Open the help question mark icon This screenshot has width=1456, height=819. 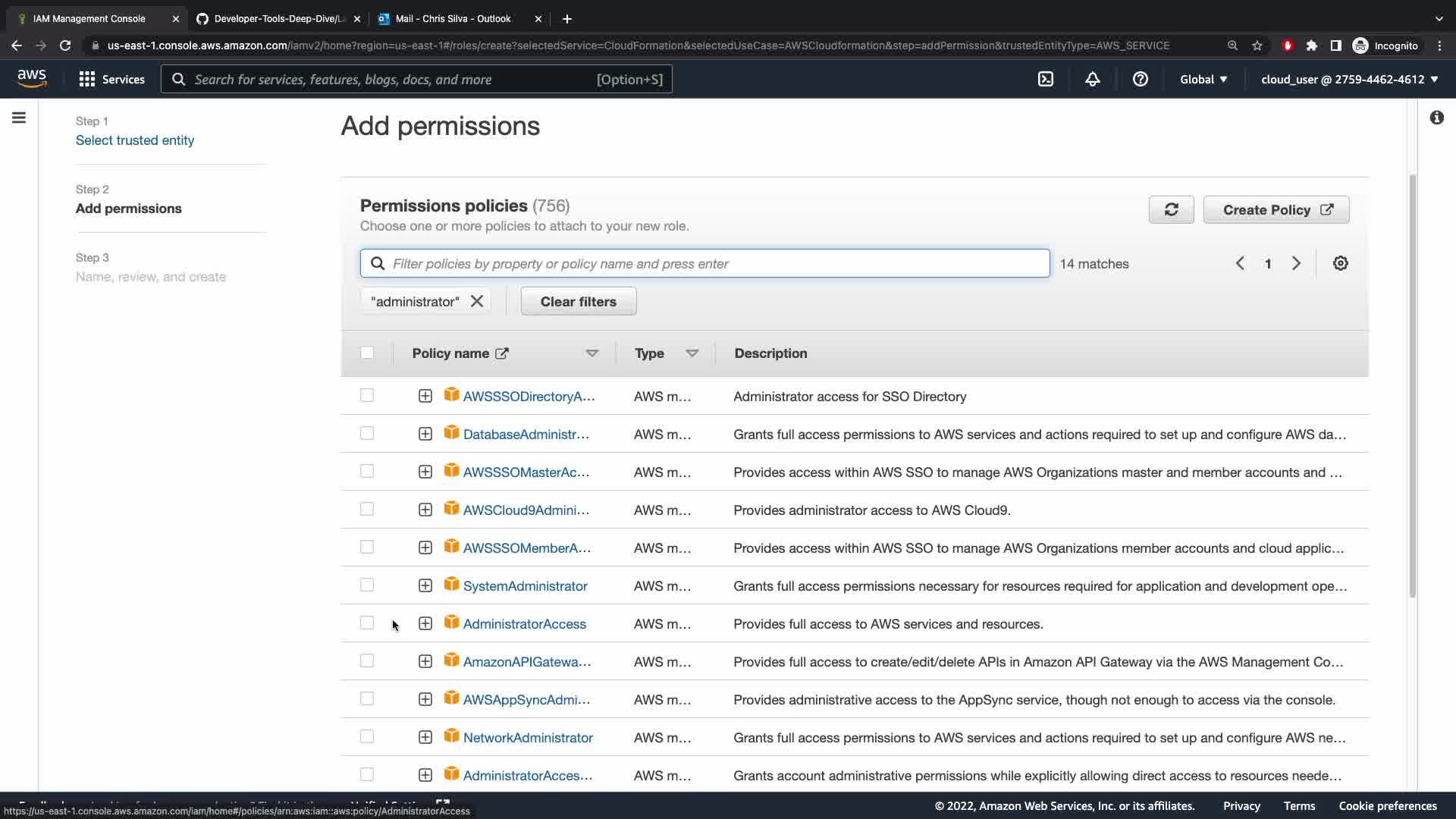coord(1140,79)
